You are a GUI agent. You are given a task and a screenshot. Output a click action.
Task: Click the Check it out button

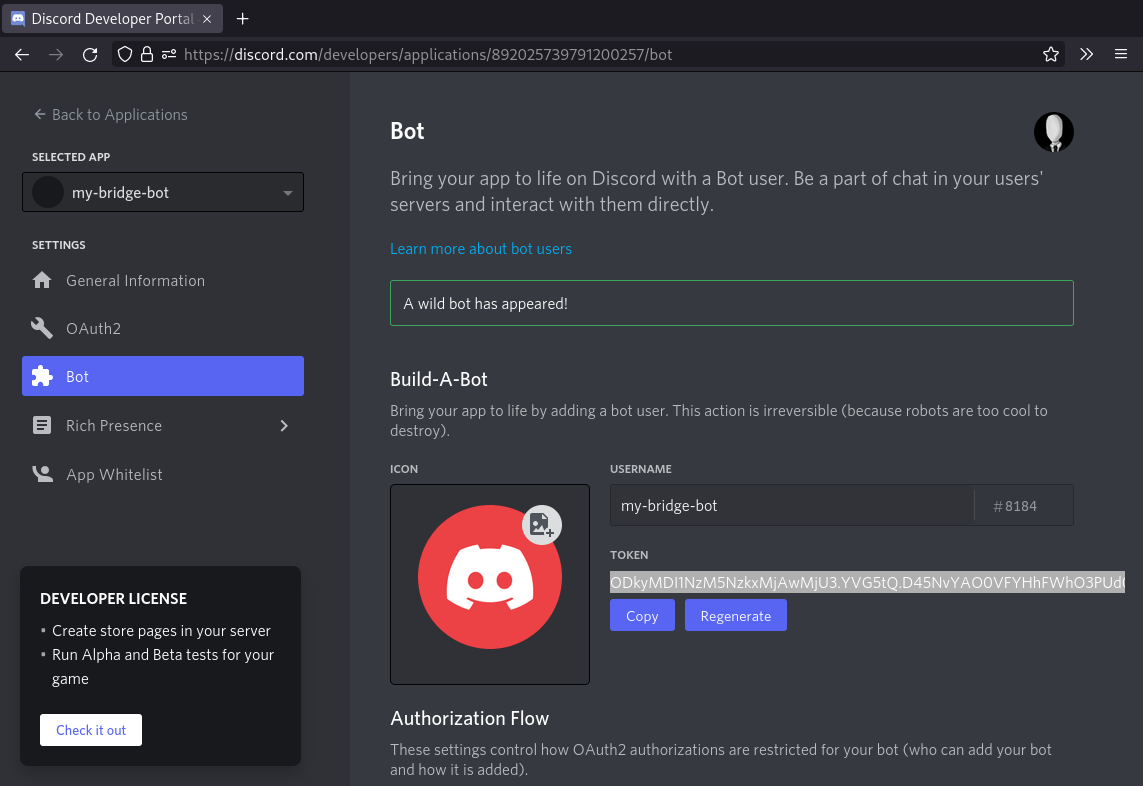point(91,730)
